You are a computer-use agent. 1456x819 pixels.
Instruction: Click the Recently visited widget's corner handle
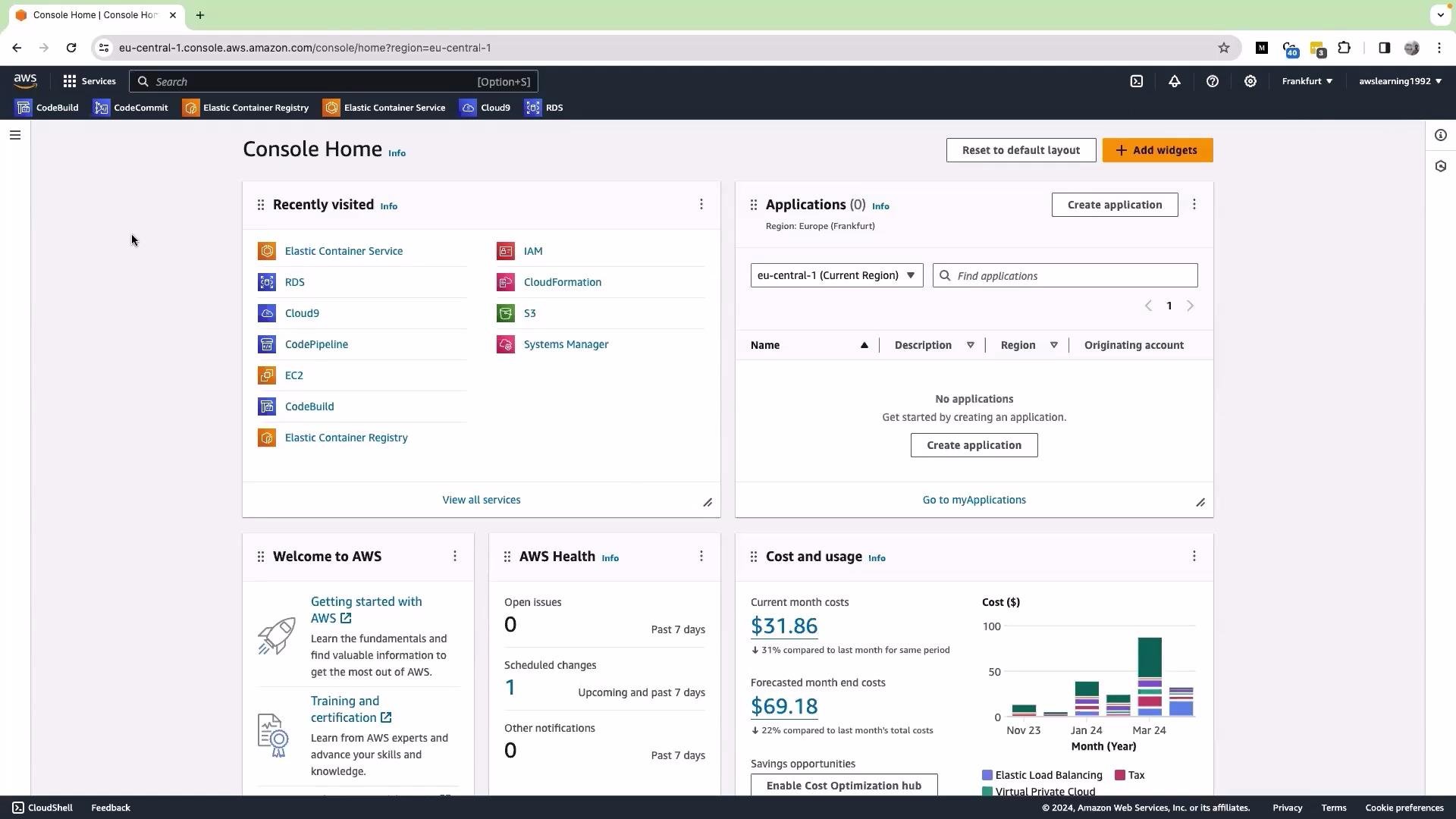(708, 502)
